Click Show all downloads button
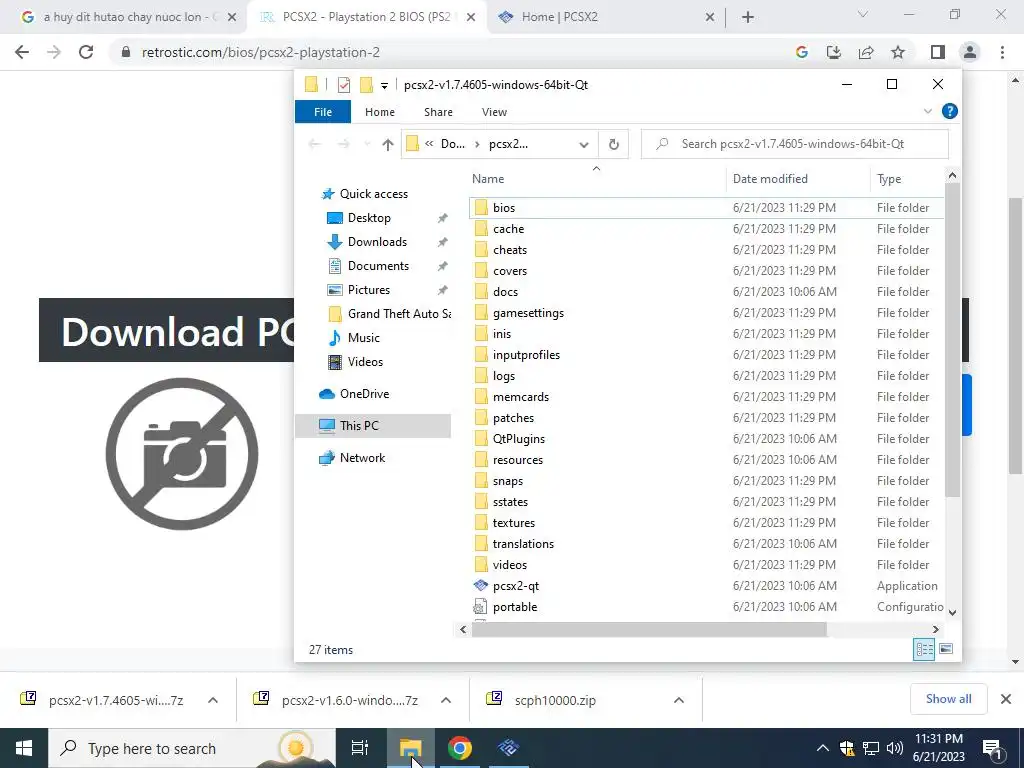 click(x=948, y=699)
